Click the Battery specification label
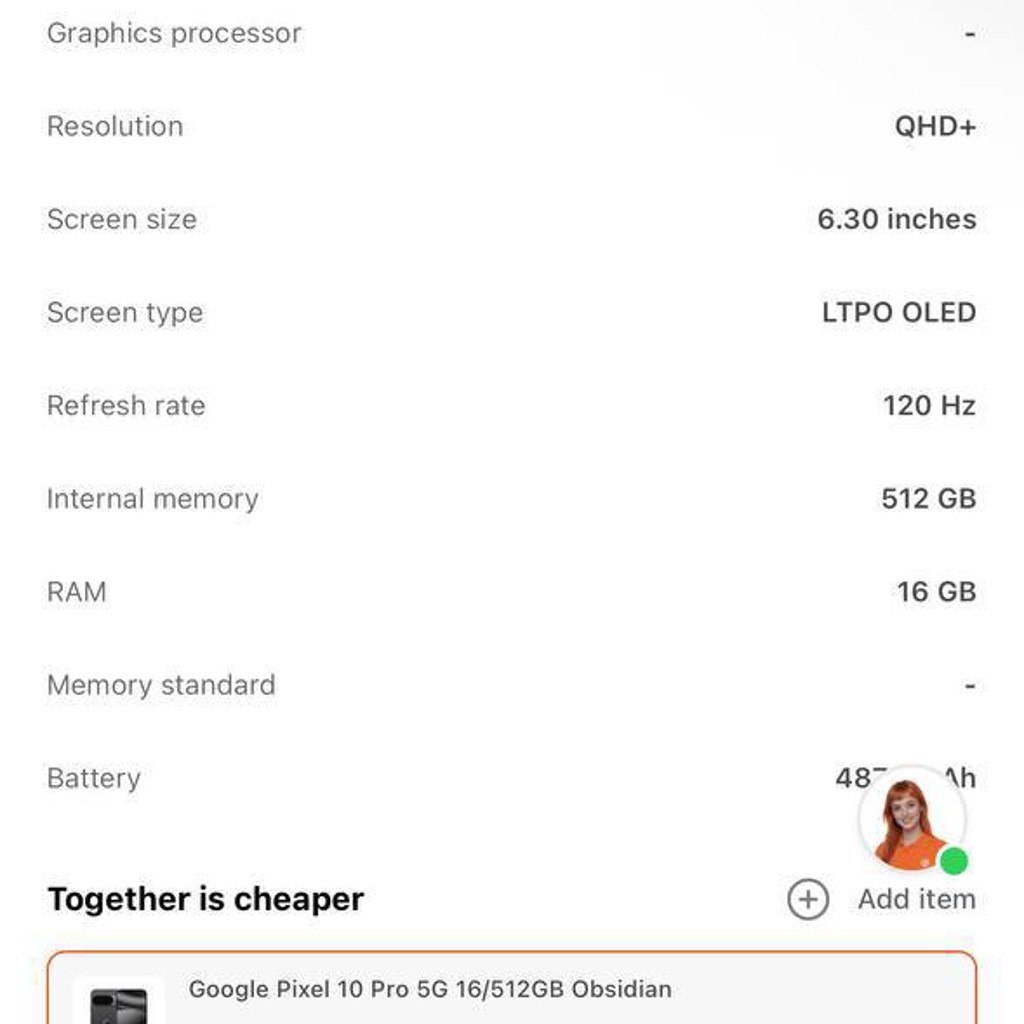1024x1024 pixels. point(94,778)
